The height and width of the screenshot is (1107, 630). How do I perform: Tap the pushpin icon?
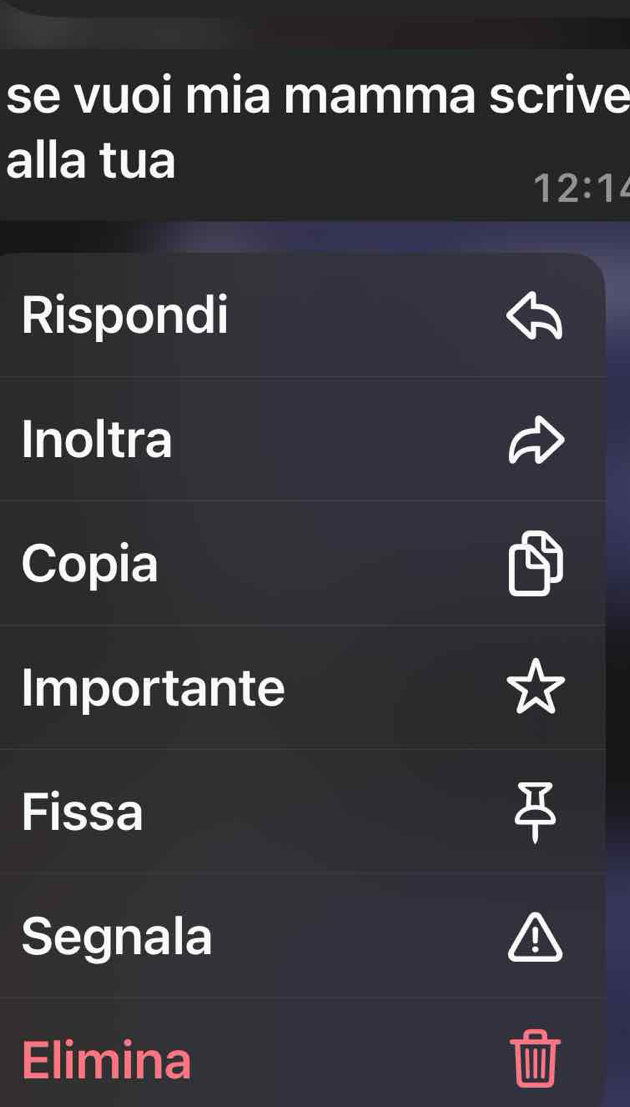click(x=535, y=811)
